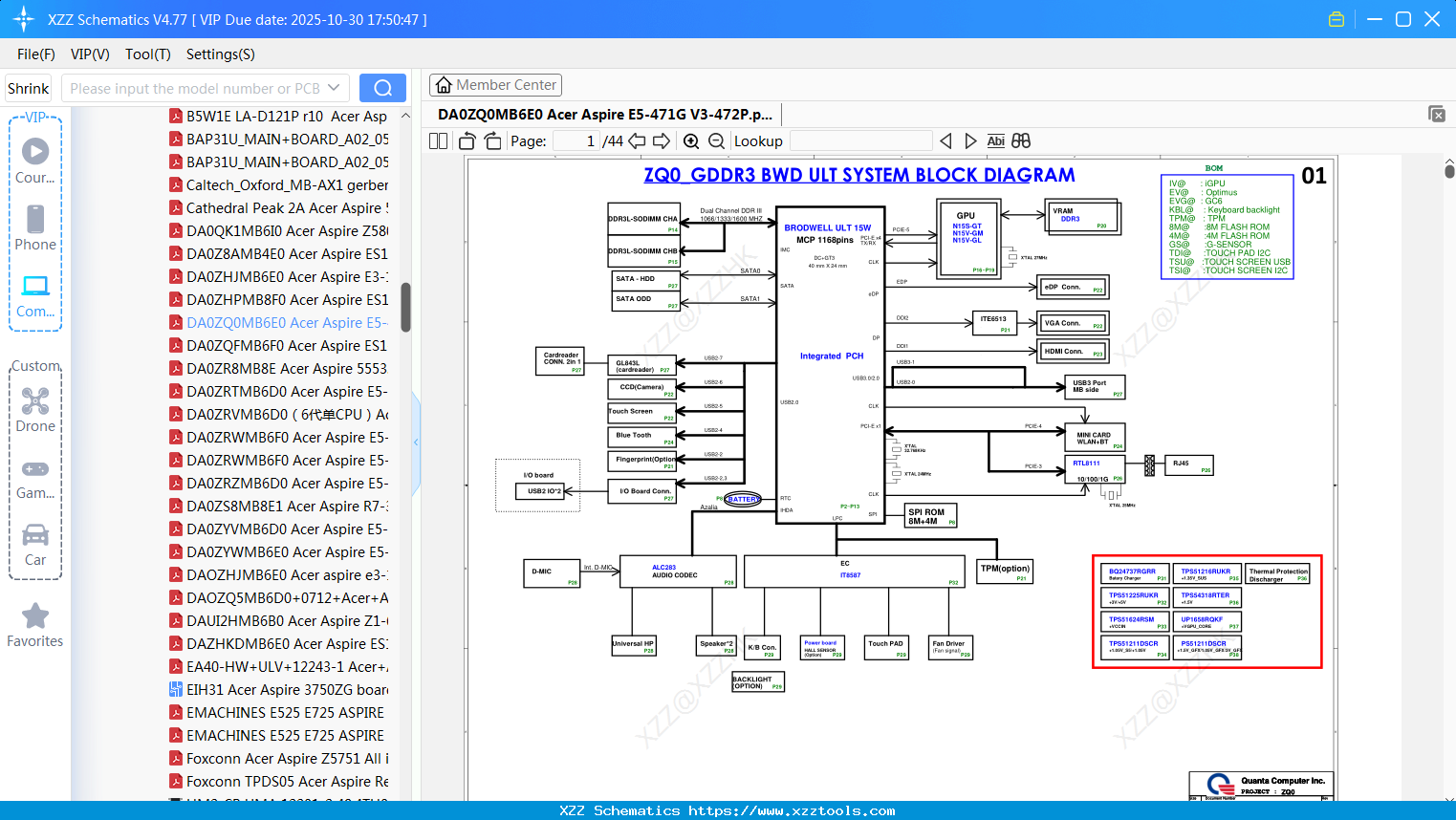Open the VIP(V) menu
This screenshot has height=820, width=1456.
click(x=90, y=54)
